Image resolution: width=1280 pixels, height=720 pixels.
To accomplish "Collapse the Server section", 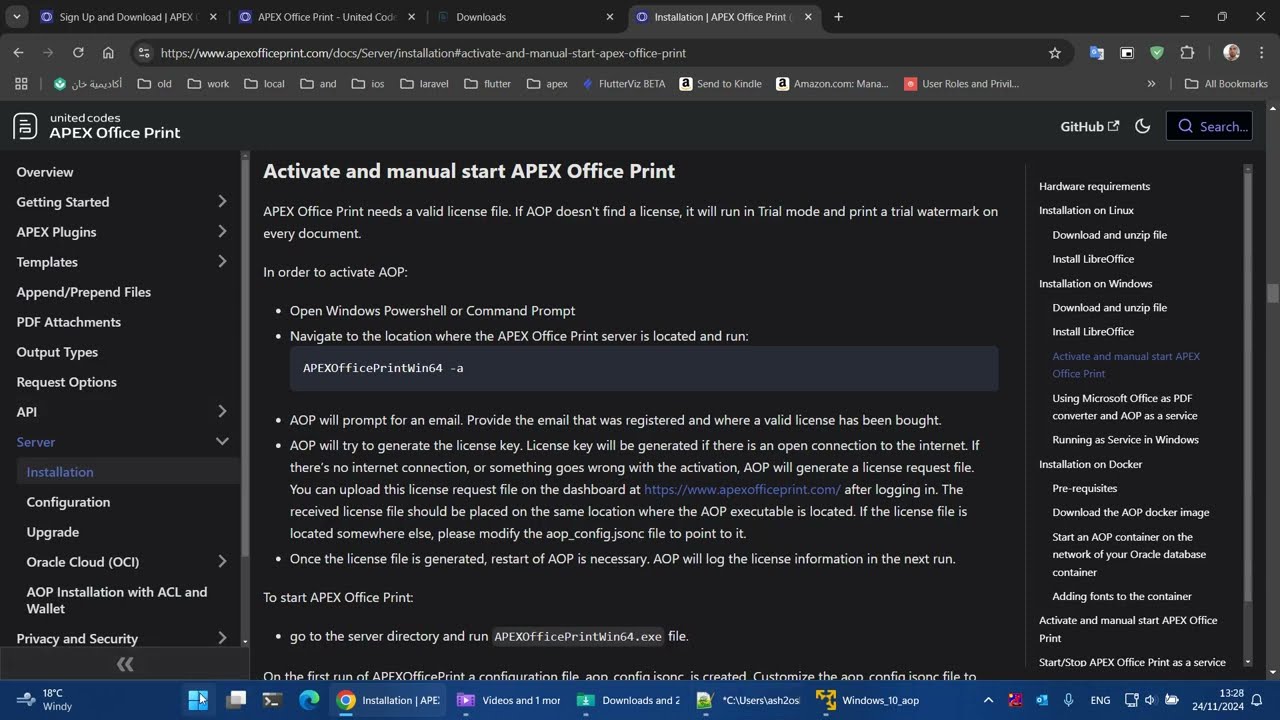I will coord(222,442).
